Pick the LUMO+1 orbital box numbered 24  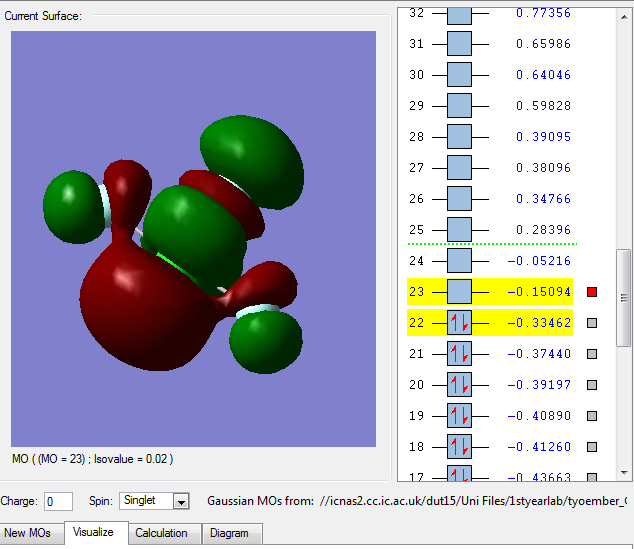pyautogui.click(x=459, y=261)
